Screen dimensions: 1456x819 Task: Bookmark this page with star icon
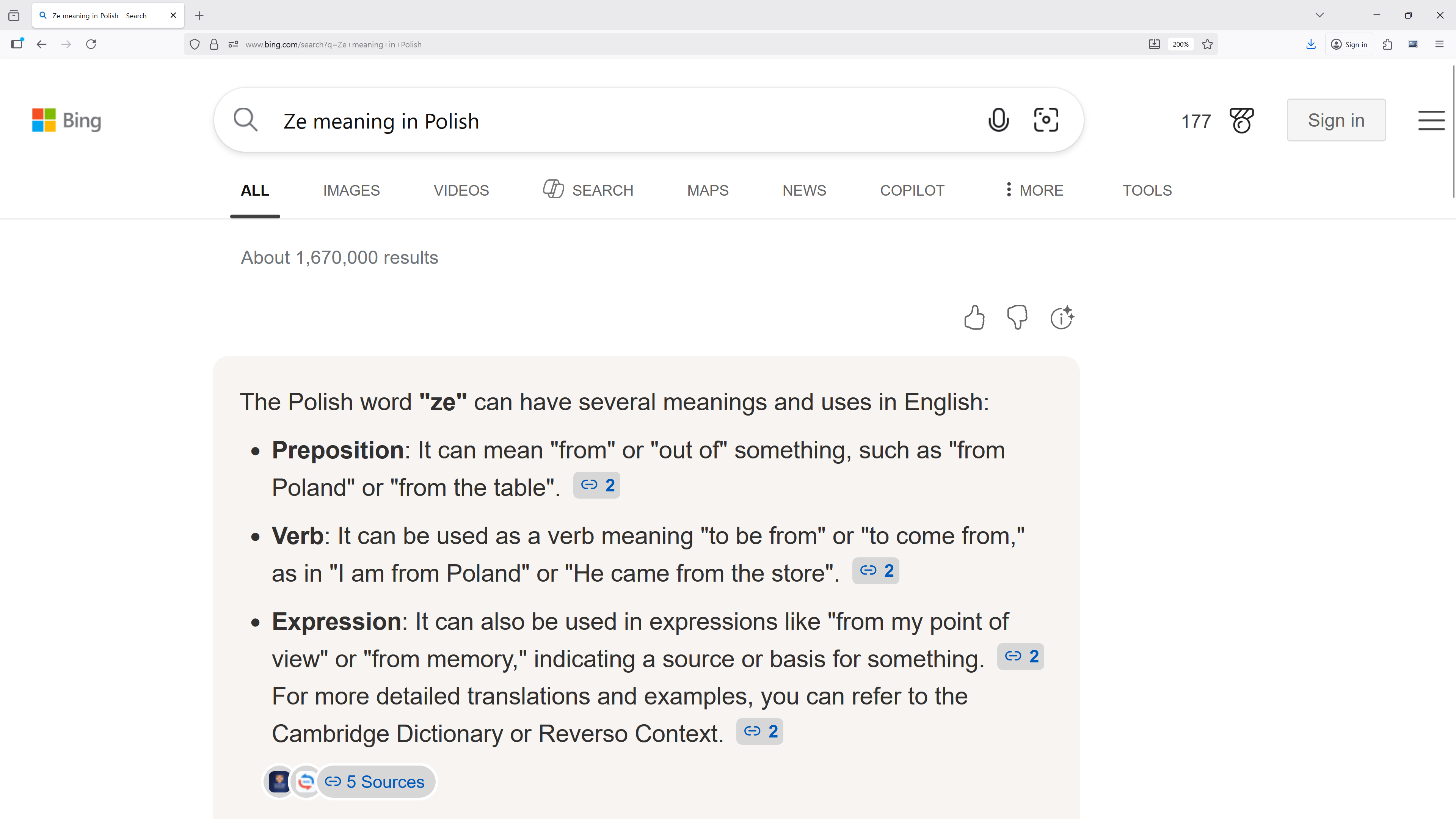pyautogui.click(x=1207, y=45)
